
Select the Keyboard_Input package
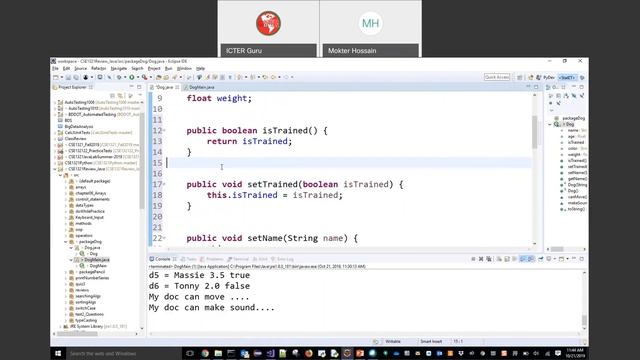(x=89, y=218)
